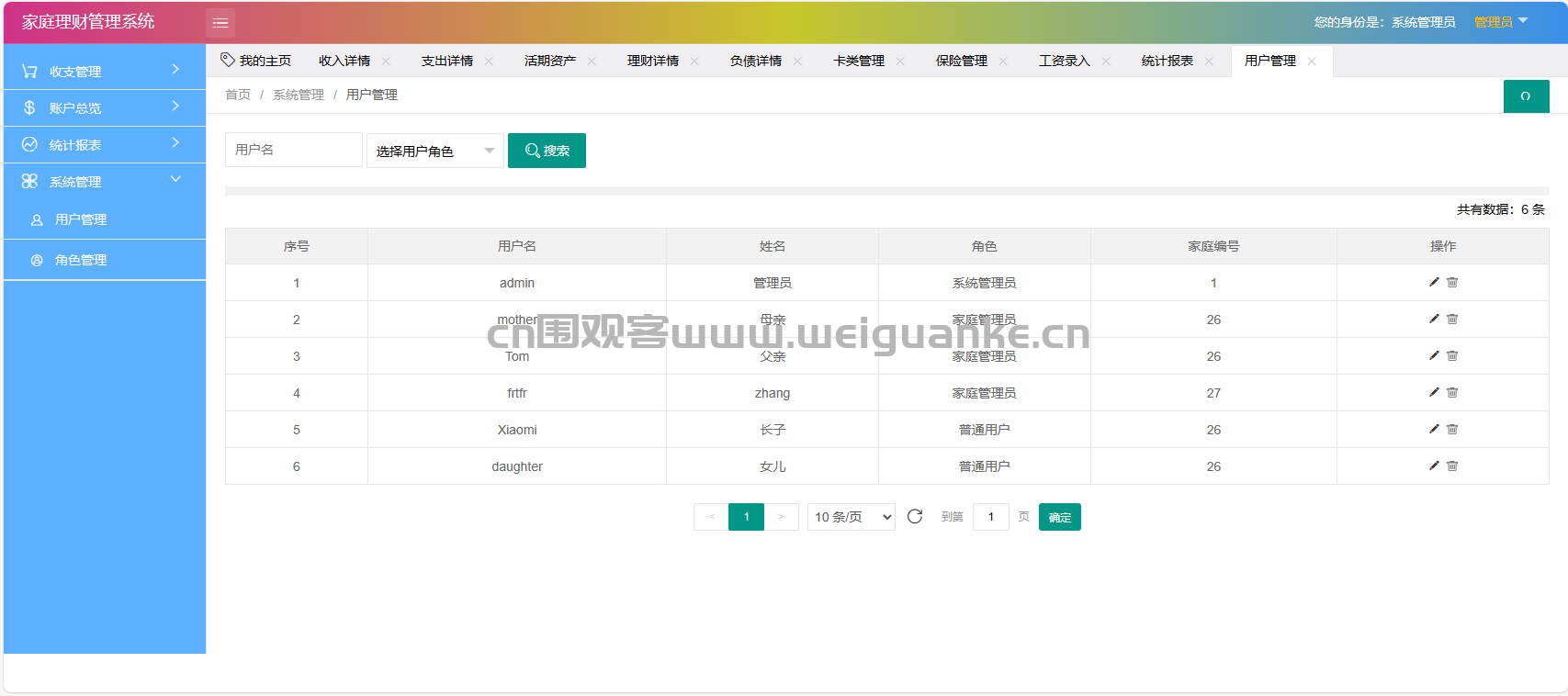Expand the 收支管理 sidebar menu

(x=105, y=71)
